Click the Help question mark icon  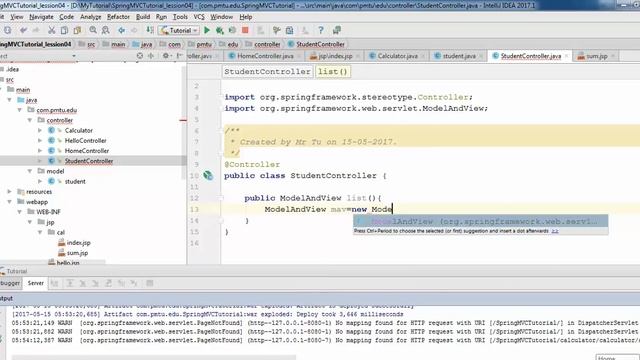tap(321, 30)
